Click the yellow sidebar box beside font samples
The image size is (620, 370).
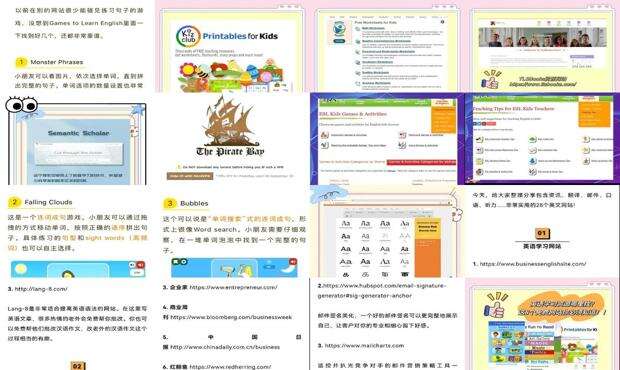tap(427, 227)
